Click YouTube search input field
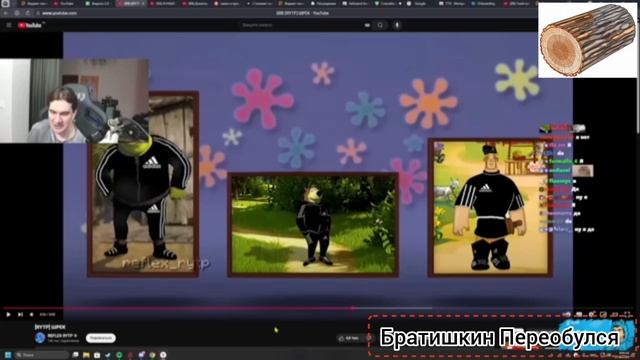 tap(300, 25)
